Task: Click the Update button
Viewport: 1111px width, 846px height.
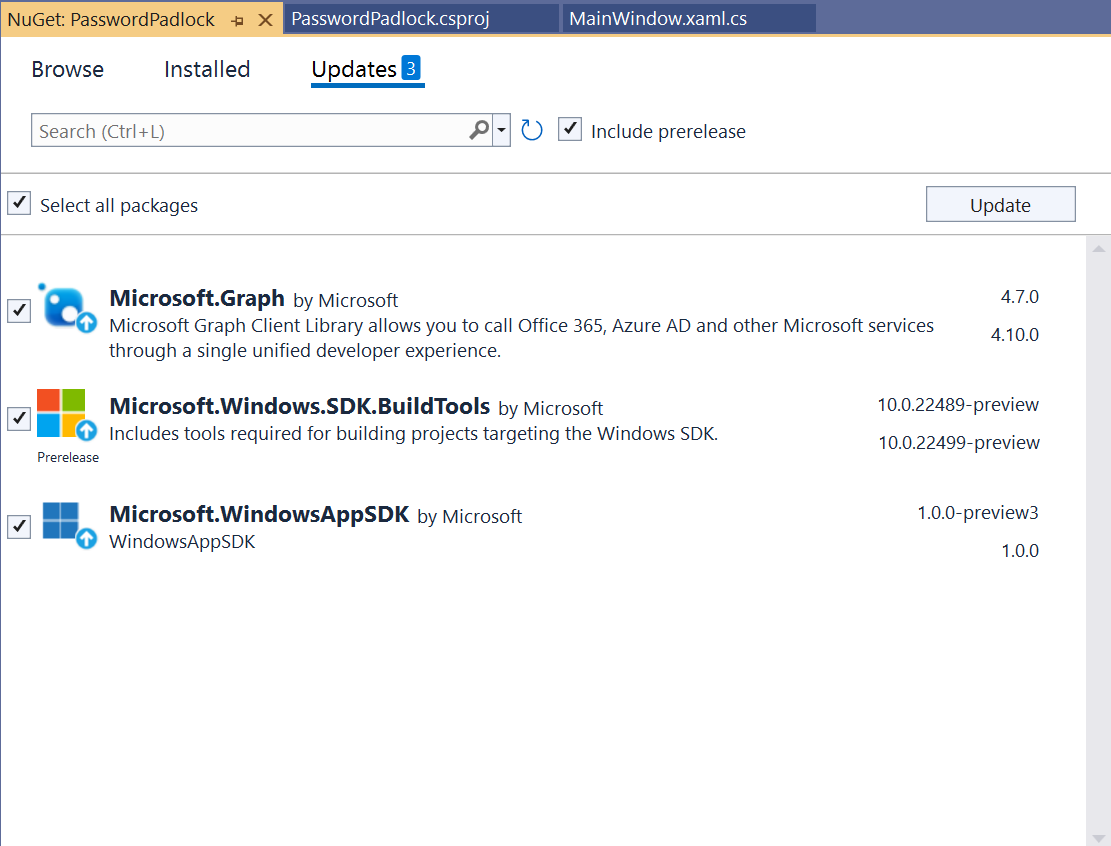Action: point(1000,205)
